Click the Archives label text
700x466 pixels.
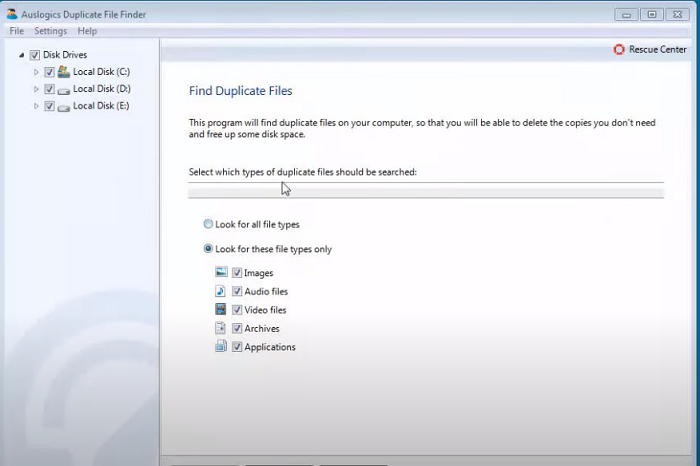pos(262,329)
